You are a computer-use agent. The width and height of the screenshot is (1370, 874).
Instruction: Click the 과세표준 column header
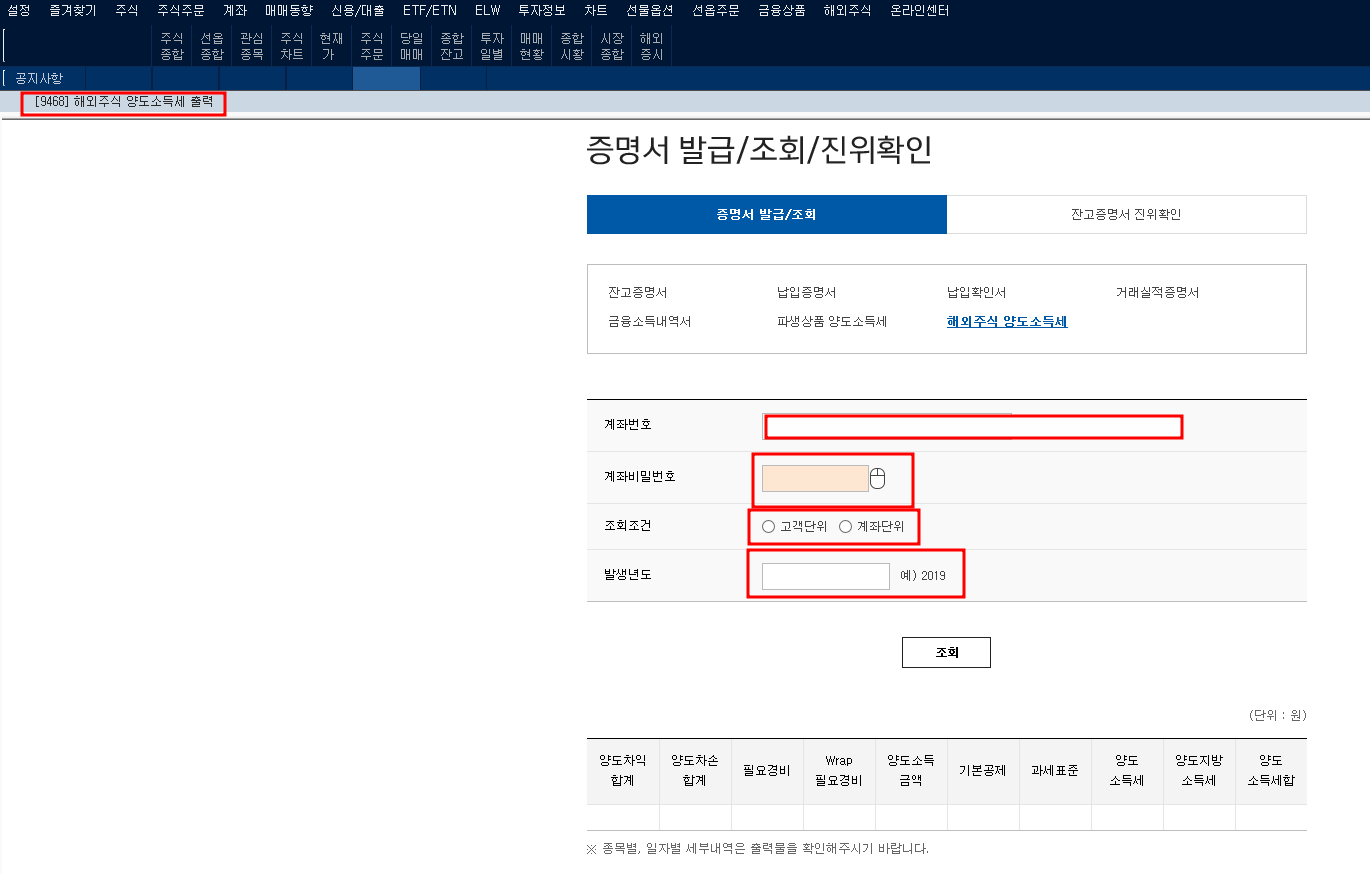(x=1055, y=771)
